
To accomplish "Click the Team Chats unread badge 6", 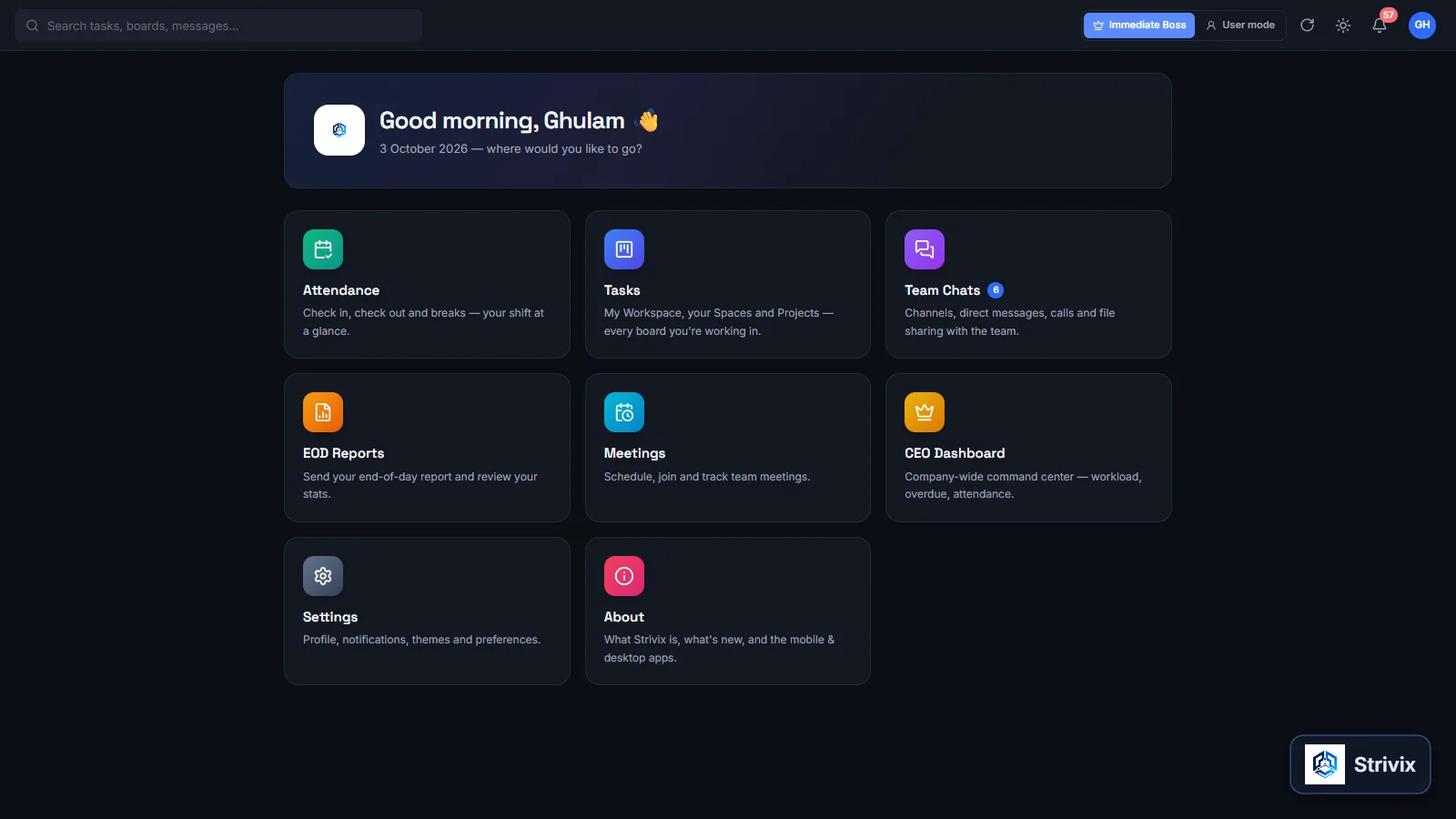I will click(996, 290).
